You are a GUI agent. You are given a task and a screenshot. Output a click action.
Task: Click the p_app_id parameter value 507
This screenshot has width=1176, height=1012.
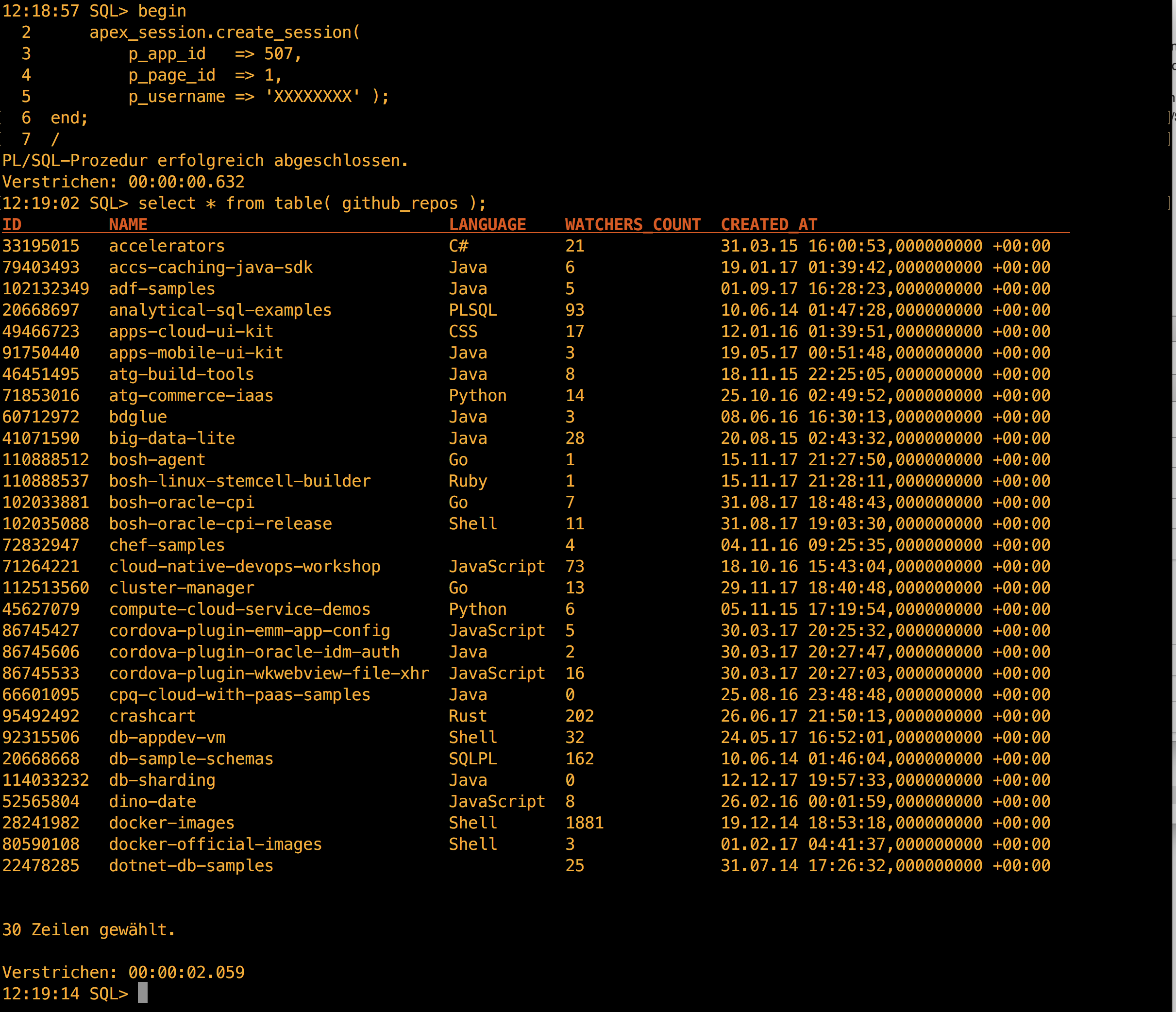(x=278, y=54)
